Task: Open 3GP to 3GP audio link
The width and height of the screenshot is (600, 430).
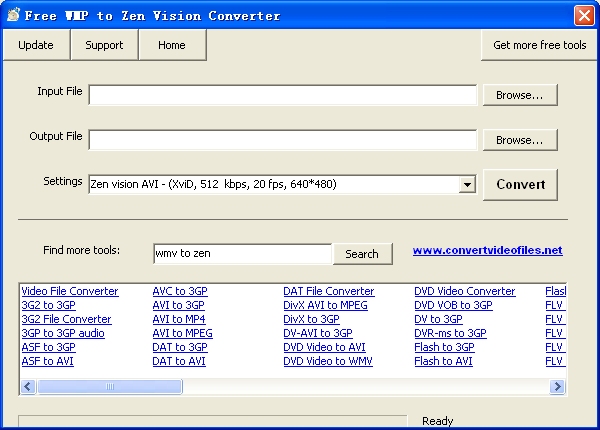Action: tap(63, 333)
